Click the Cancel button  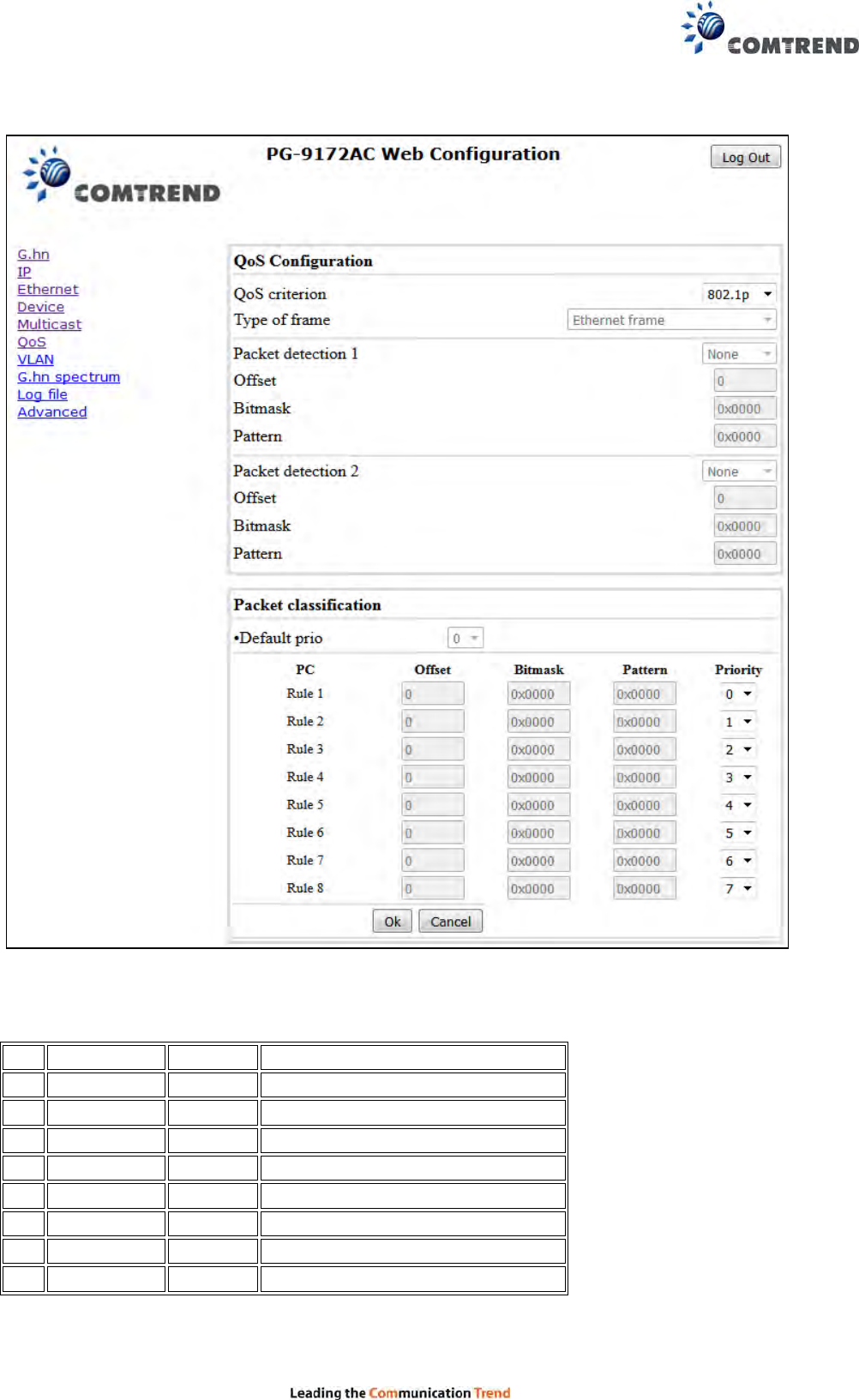click(450, 922)
